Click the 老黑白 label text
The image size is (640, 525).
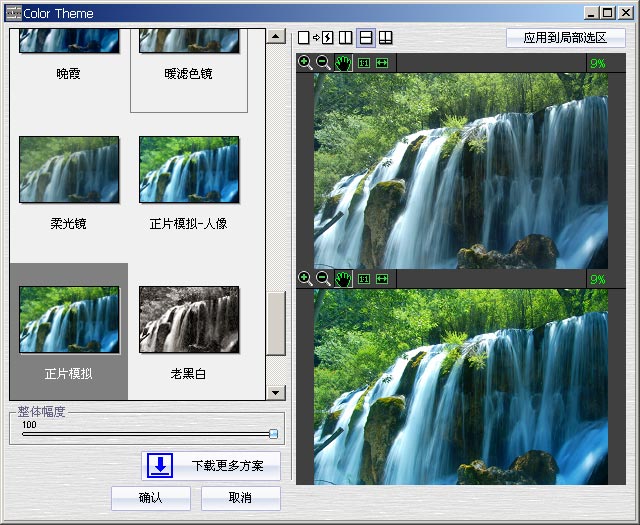pyautogui.click(x=188, y=374)
